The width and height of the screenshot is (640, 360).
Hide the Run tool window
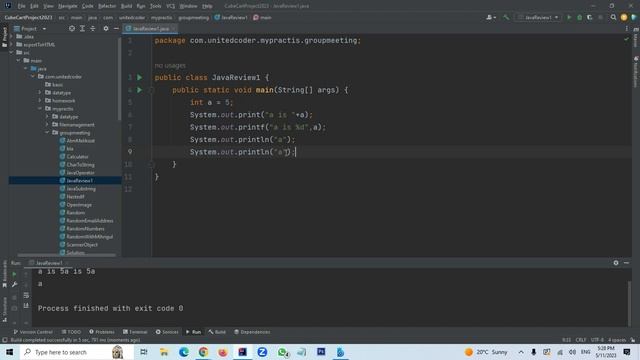(626, 263)
